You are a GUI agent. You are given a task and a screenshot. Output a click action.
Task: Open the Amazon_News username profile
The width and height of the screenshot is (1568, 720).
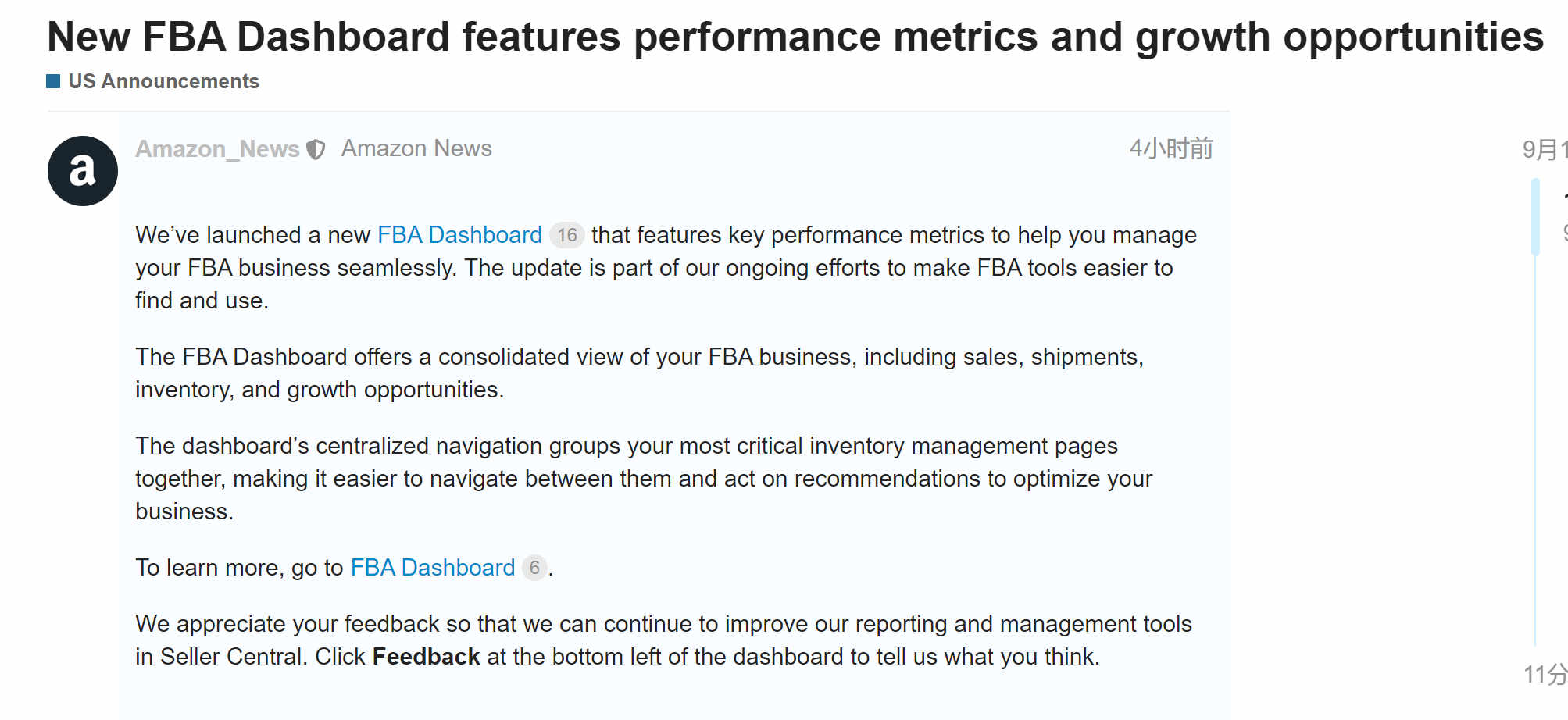click(x=217, y=148)
